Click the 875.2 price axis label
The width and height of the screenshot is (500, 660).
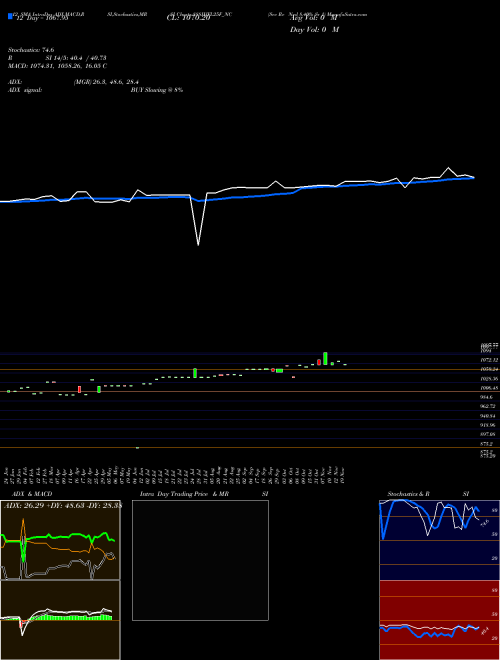point(488,444)
